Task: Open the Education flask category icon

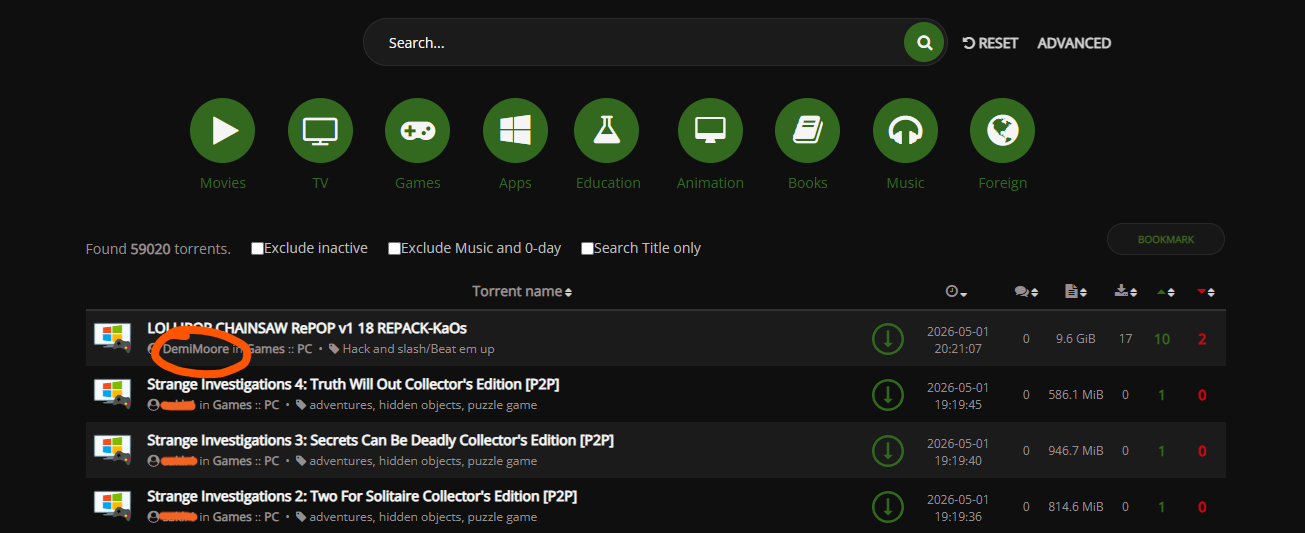Action: 606,130
